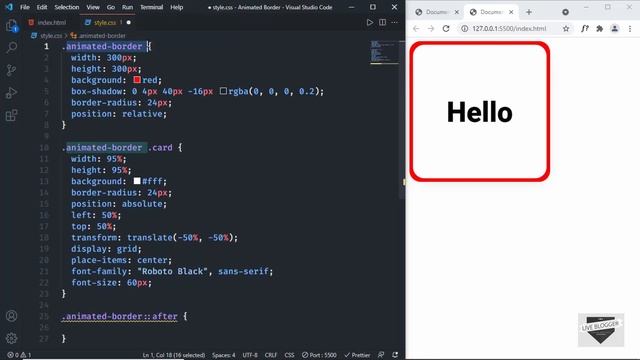Close the first Document tab in Chrome
Viewport: 640px width, 360px height.
coord(457,12)
